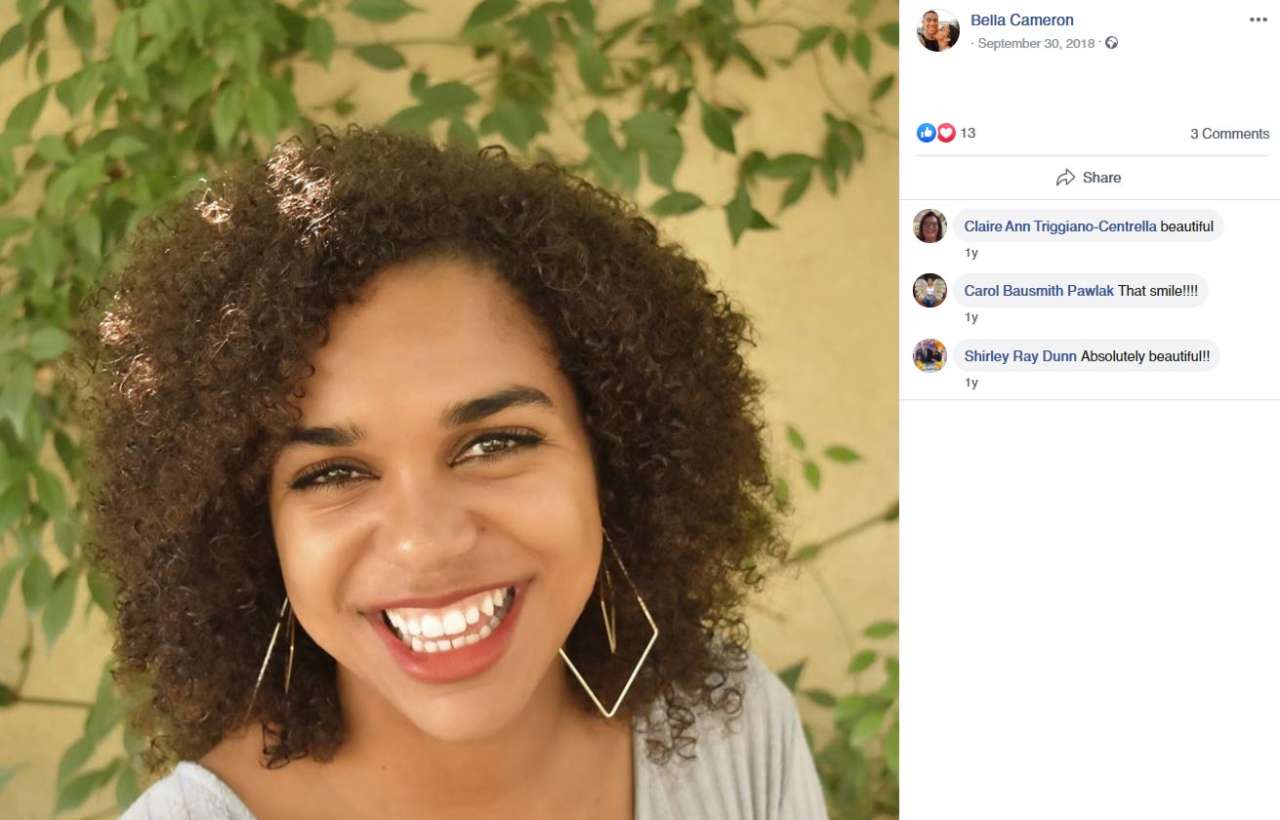The height and width of the screenshot is (820, 1280).
Task: Share this photo using the Share button
Action: [1089, 178]
